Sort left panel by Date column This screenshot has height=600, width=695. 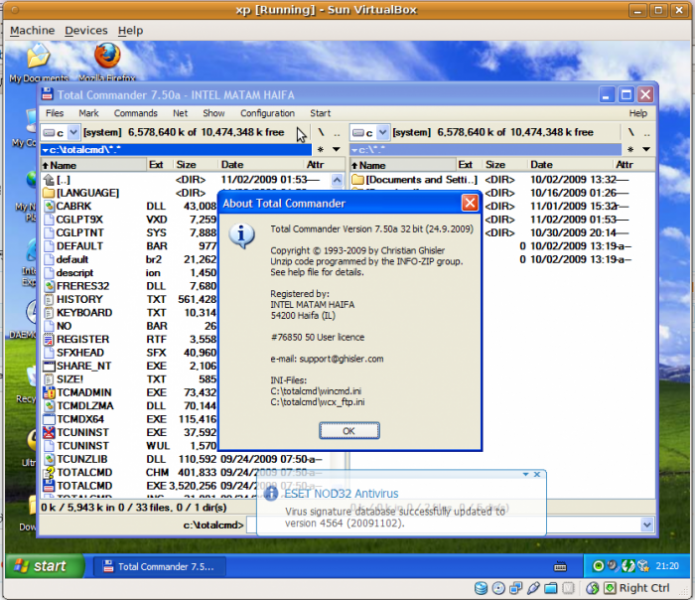pos(261,165)
